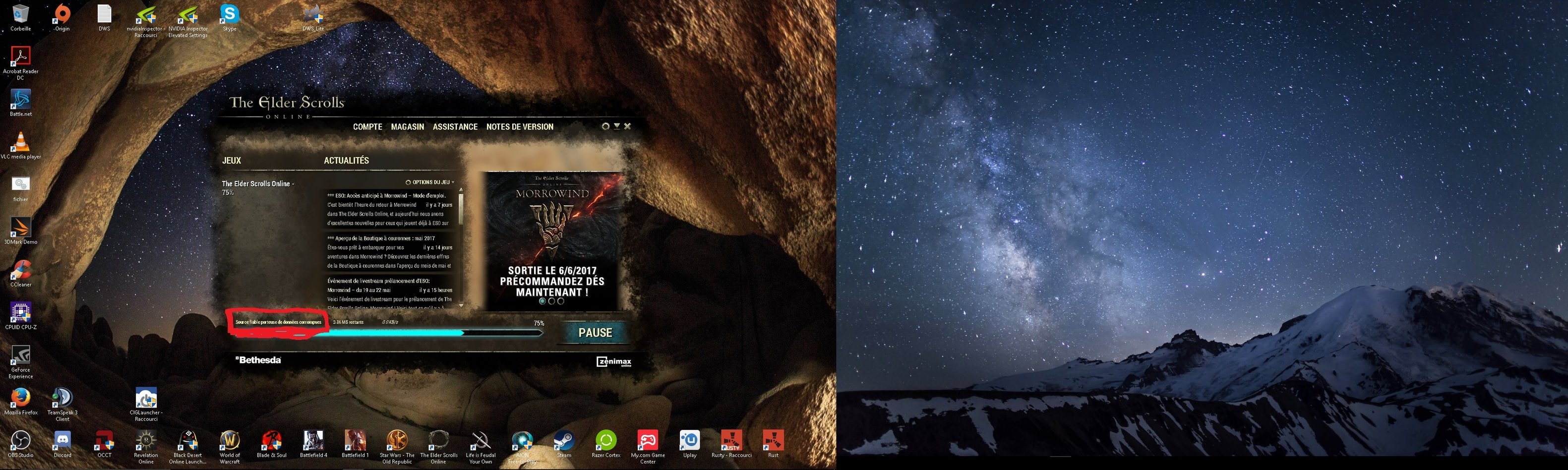Select the third banner carousel dot

click(x=561, y=301)
